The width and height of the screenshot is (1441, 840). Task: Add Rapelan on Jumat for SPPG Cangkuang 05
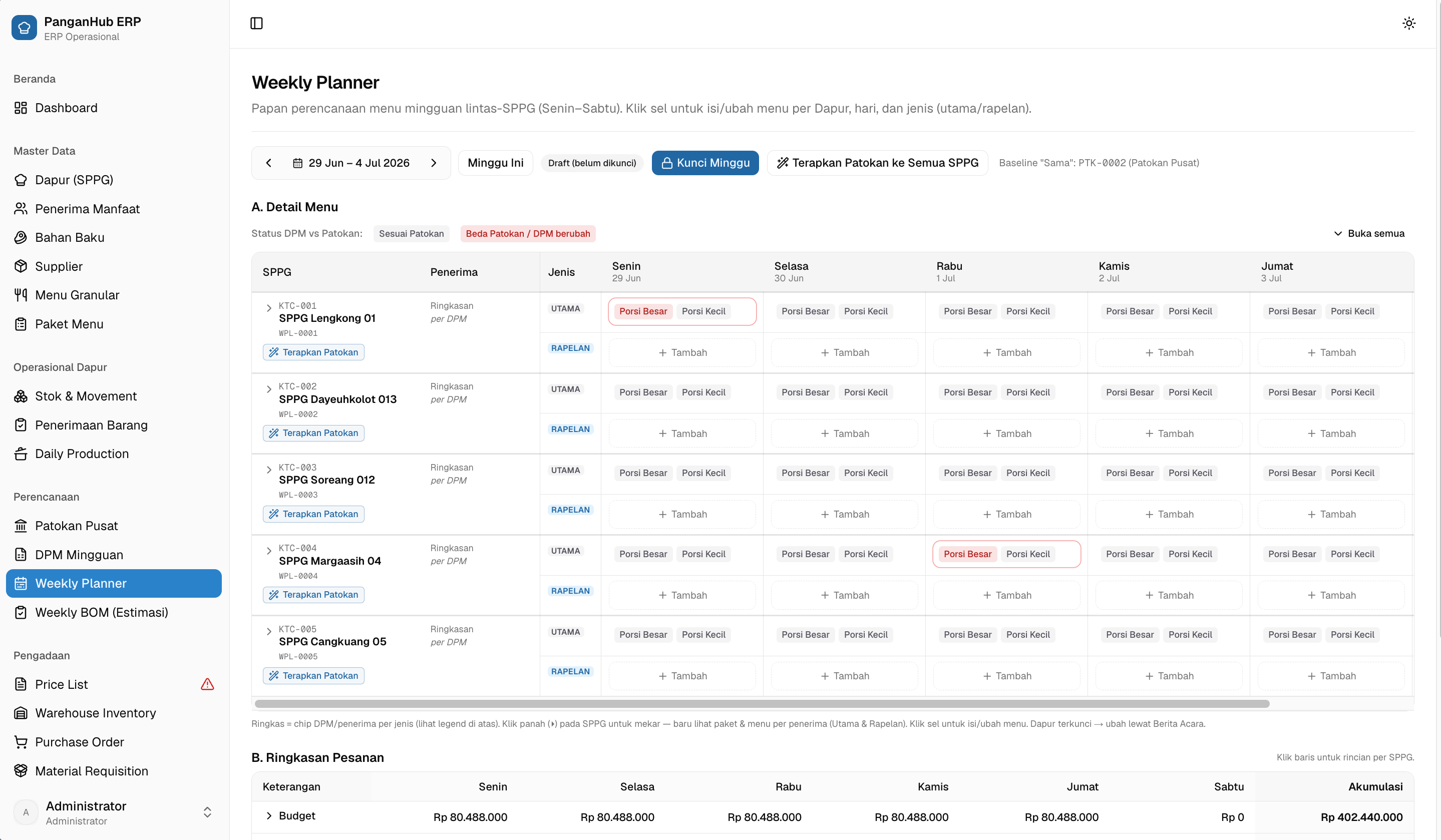(x=1331, y=676)
